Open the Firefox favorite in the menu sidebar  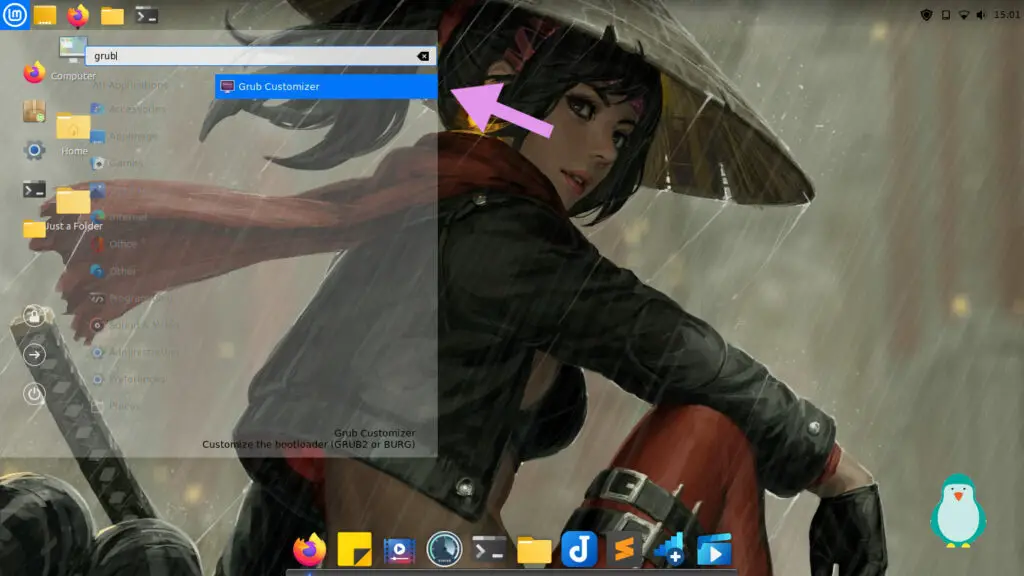click(x=34, y=72)
